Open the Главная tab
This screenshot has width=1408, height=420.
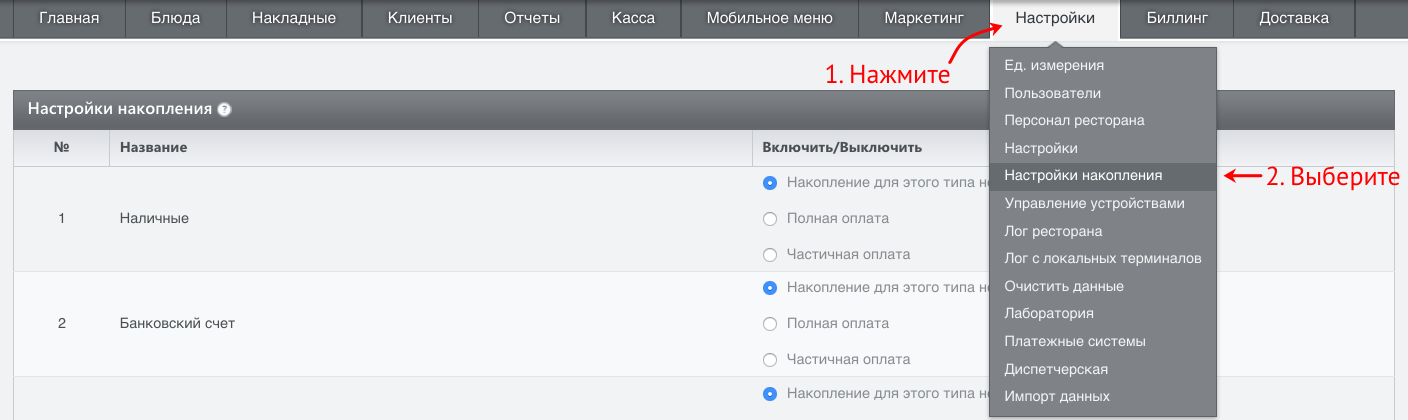(x=69, y=18)
